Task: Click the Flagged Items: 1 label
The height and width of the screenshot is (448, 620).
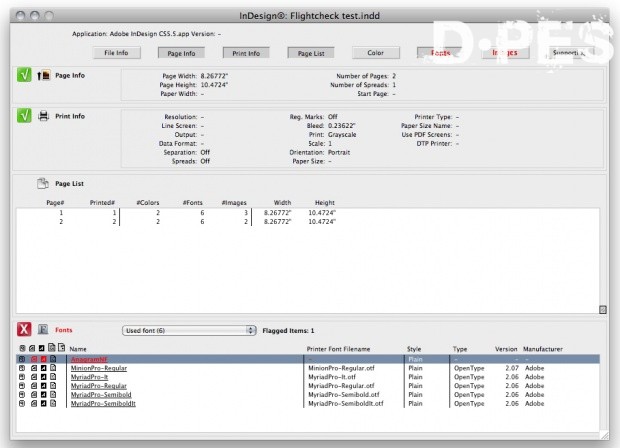Action: [x=288, y=331]
